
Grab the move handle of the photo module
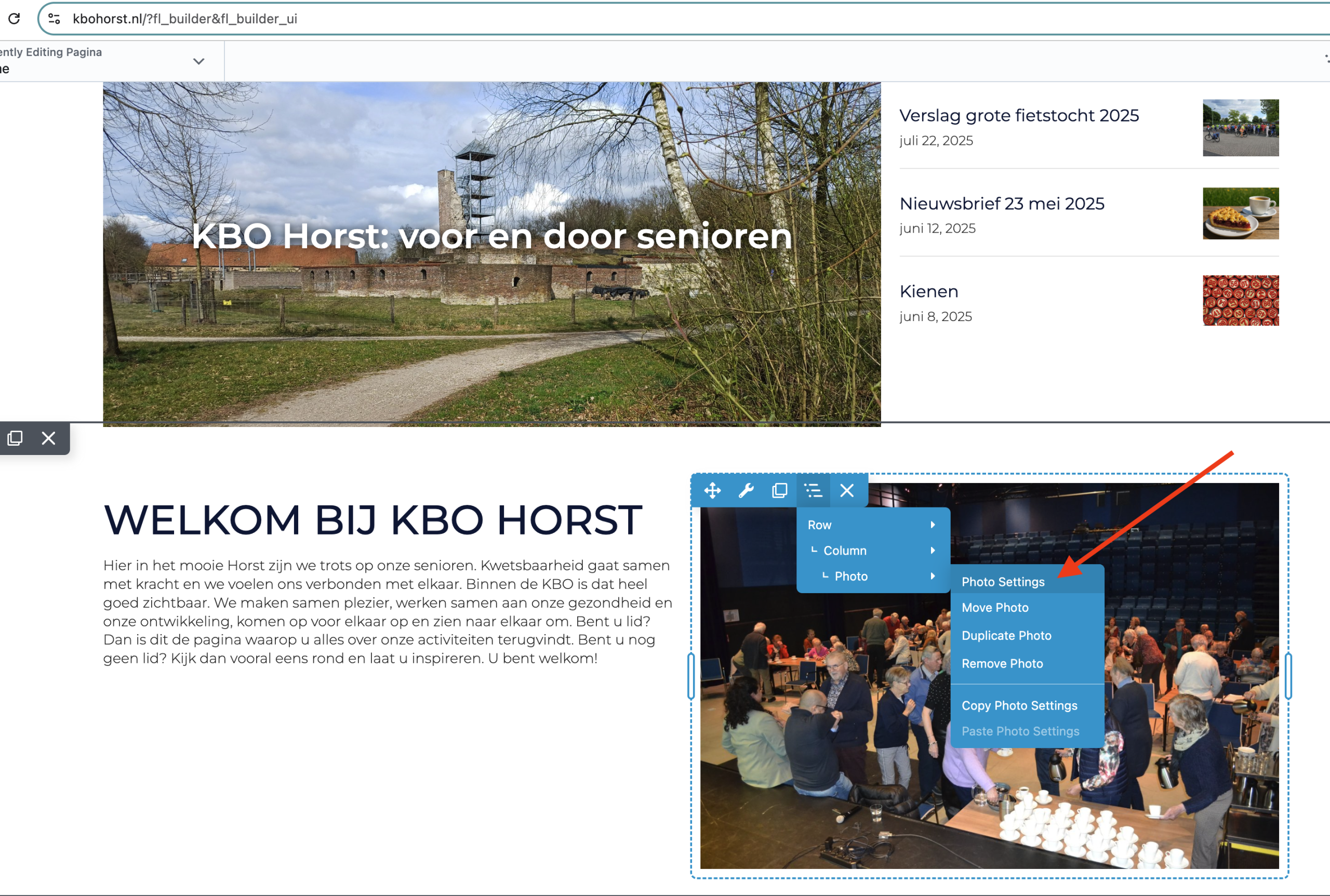(712, 490)
